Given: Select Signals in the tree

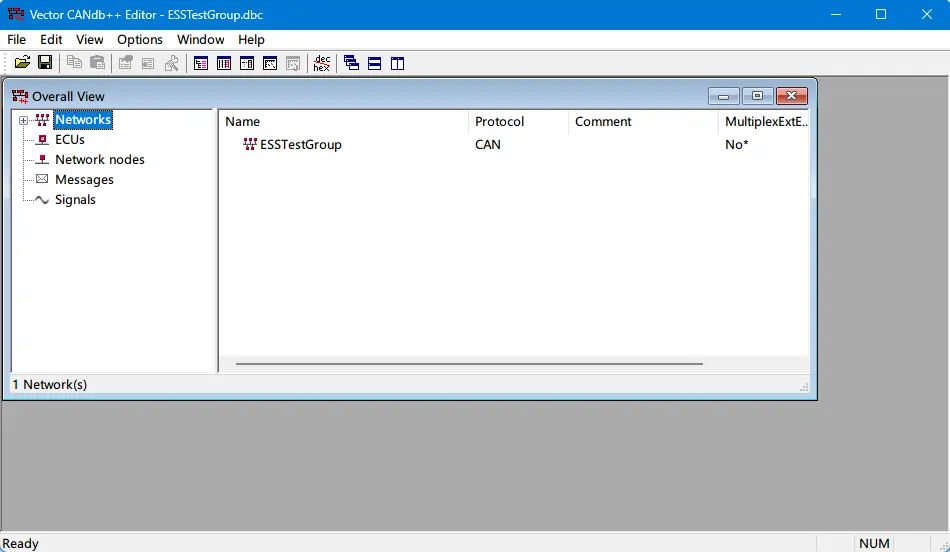Looking at the screenshot, I should 75,200.
